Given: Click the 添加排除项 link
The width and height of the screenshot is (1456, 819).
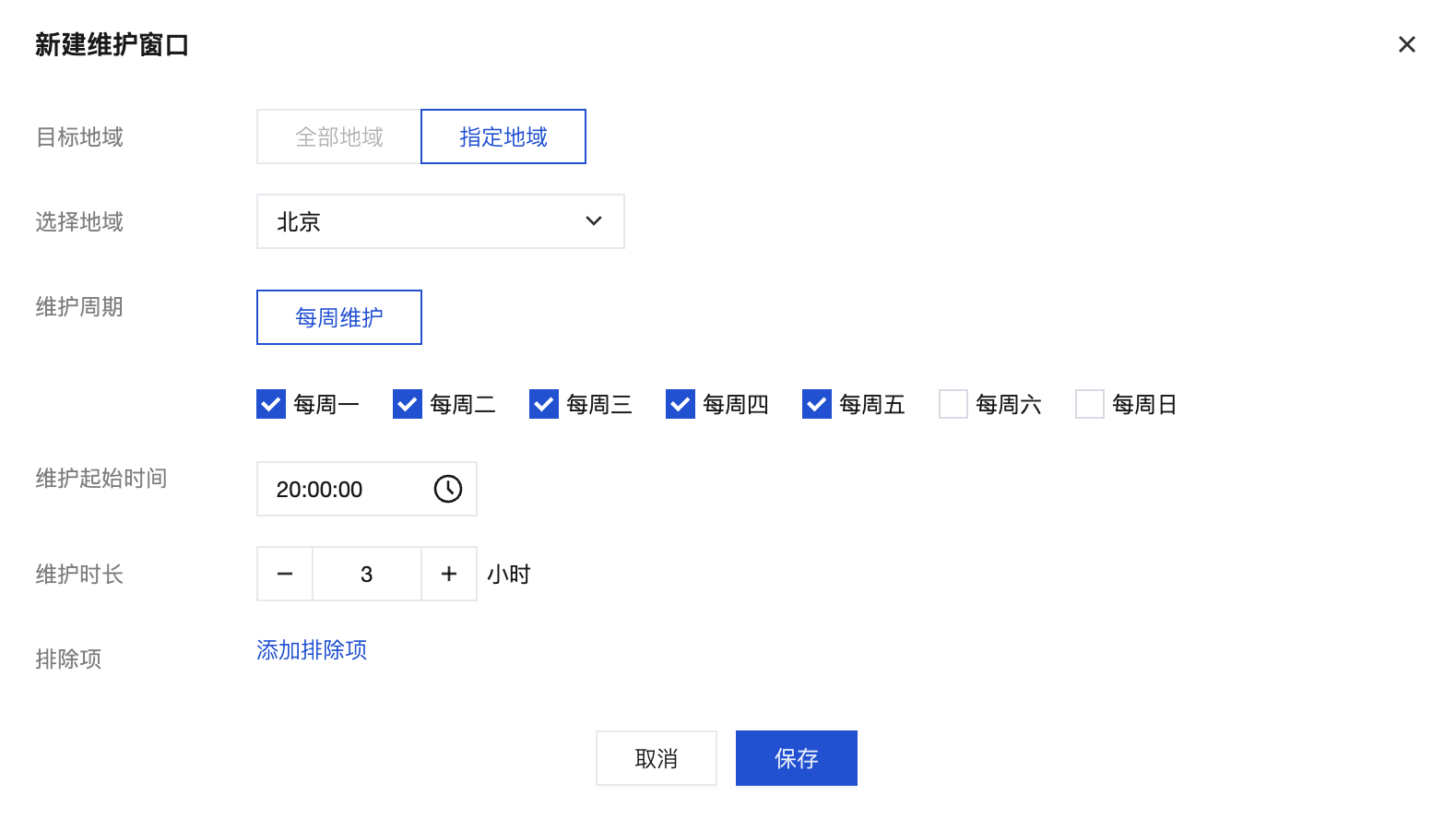Looking at the screenshot, I should (x=312, y=650).
